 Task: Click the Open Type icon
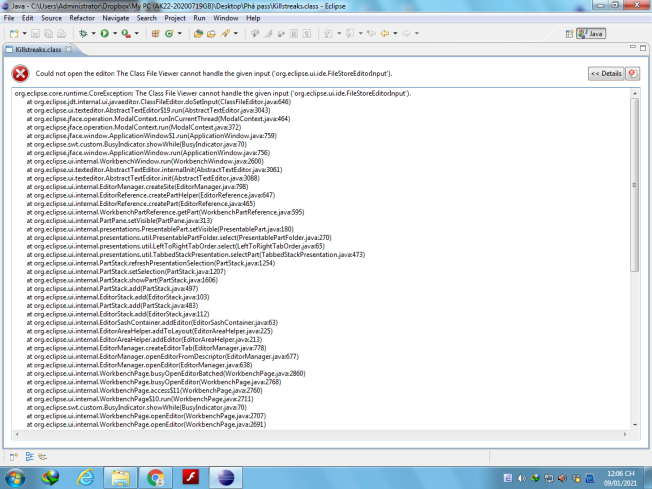pos(198,34)
